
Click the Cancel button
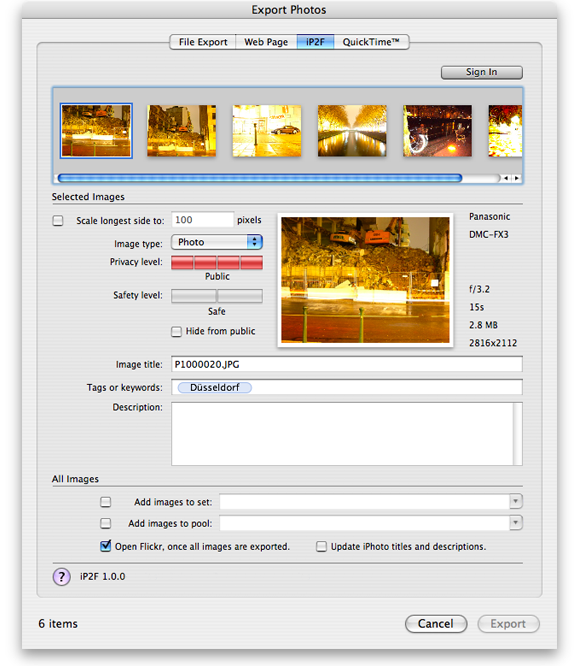[x=436, y=624]
